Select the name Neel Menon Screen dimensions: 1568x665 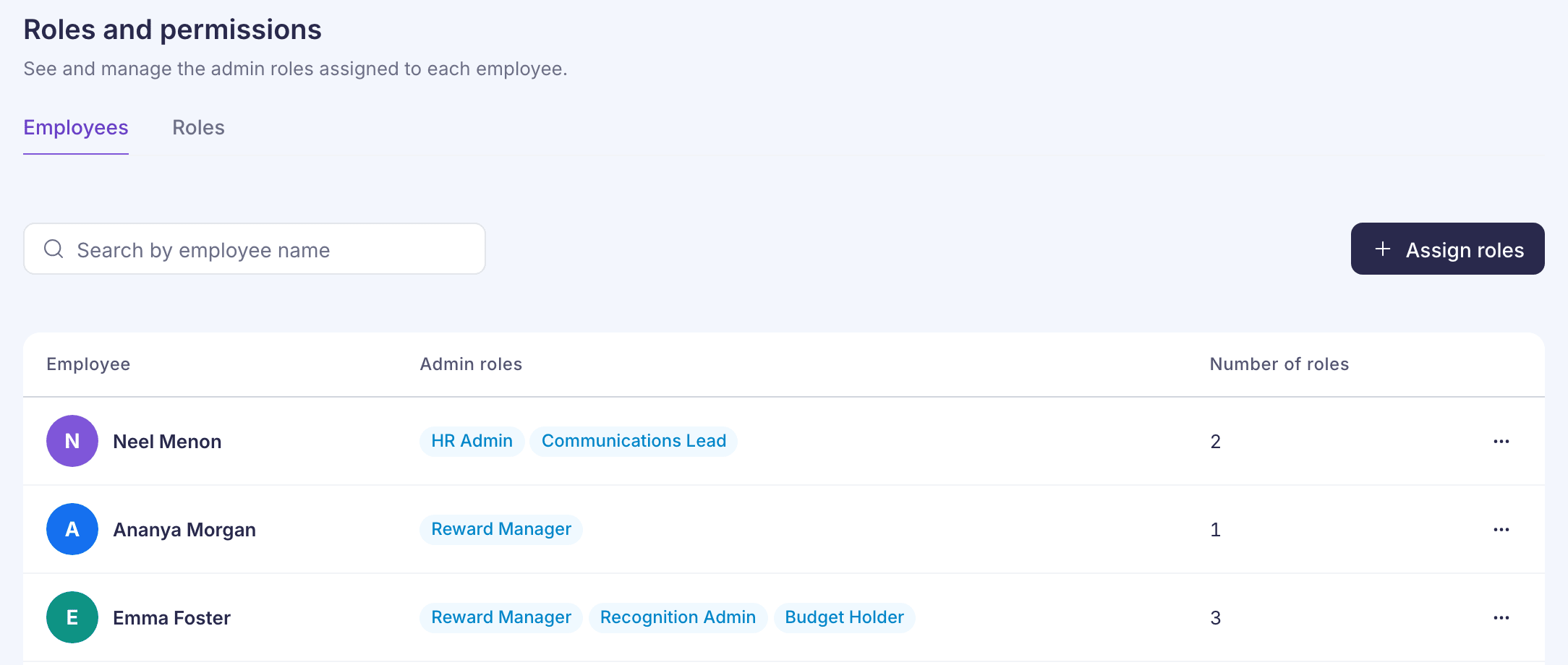click(x=167, y=442)
